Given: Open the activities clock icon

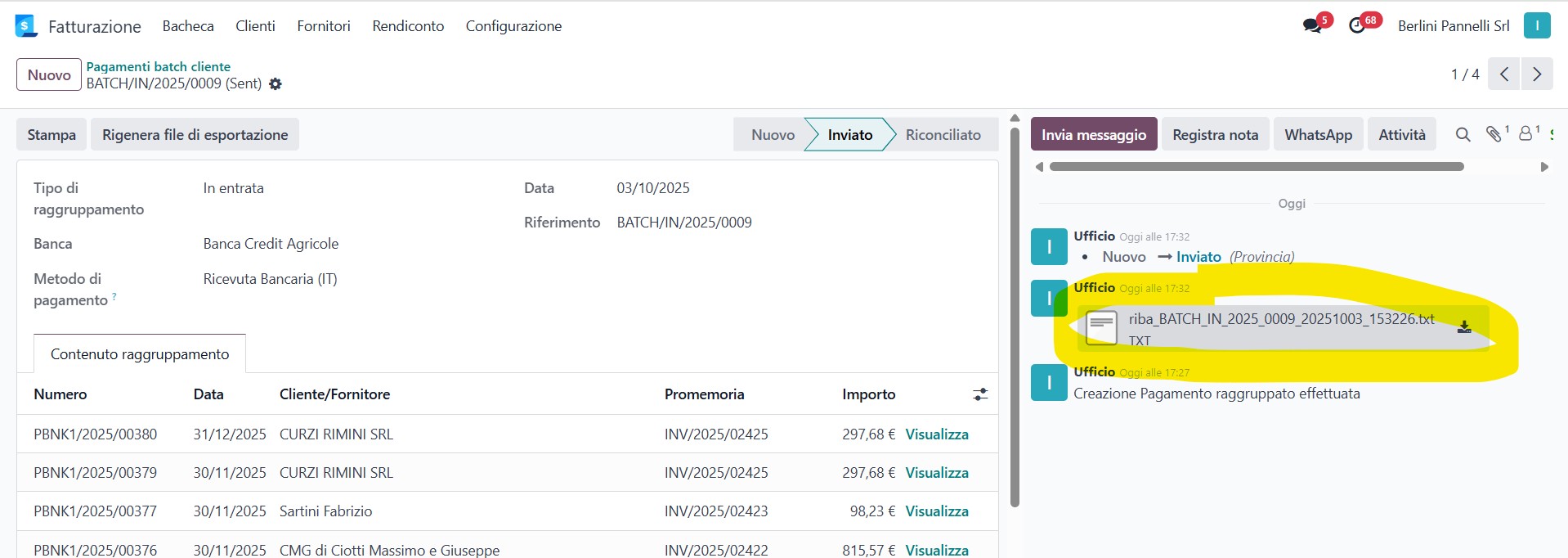Looking at the screenshot, I should [x=1357, y=25].
